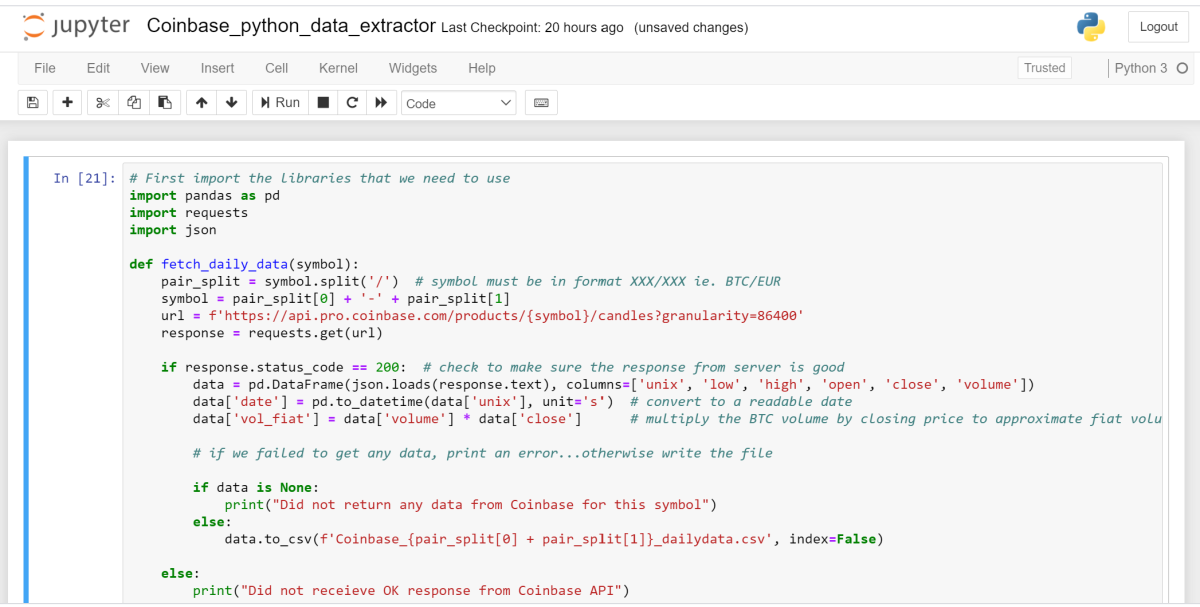The image size is (1200, 607).
Task: Open the command palette keyboard icon
Action: pos(541,102)
